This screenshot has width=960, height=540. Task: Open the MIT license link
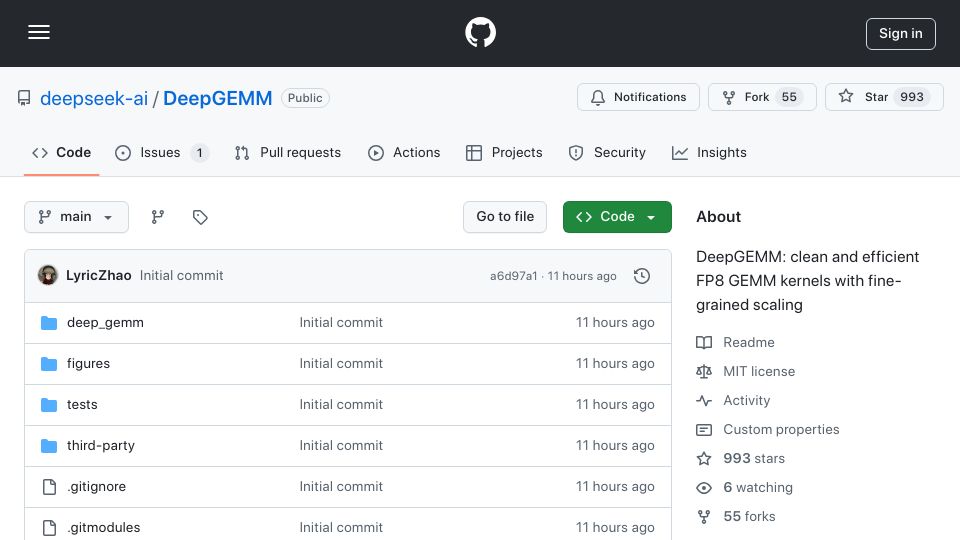tap(746, 372)
